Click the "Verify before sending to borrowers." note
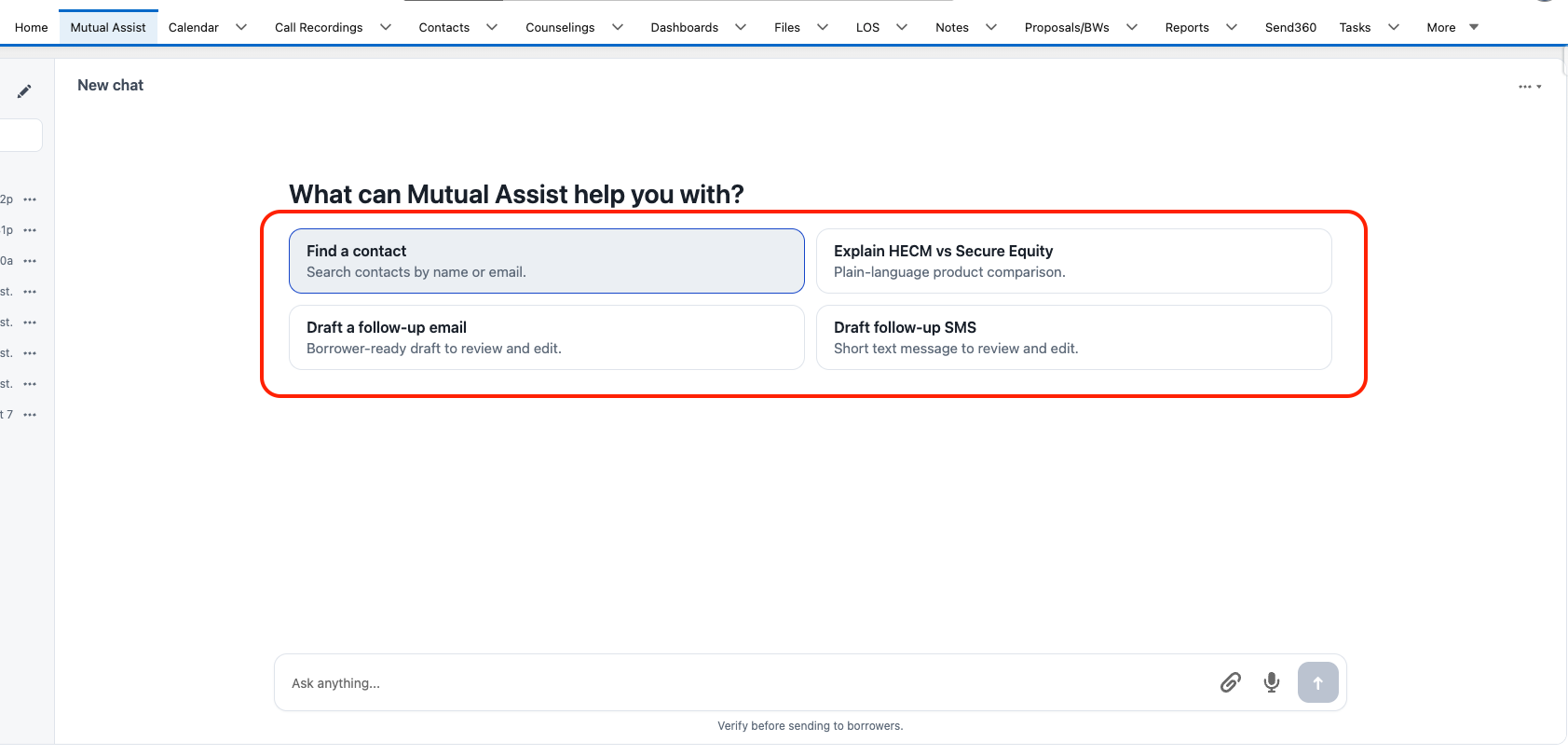 tap(811, 726)
